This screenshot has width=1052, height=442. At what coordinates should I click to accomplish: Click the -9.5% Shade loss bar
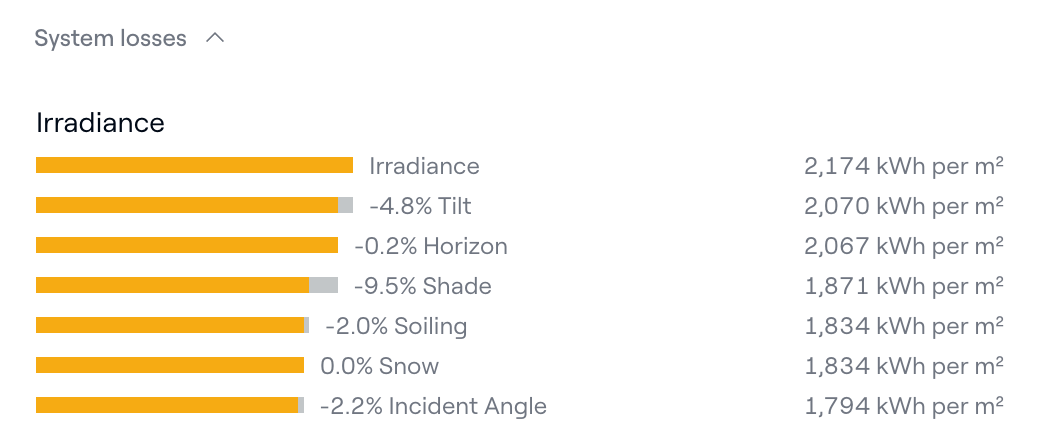pyautogui.click(x=187, y=285)
